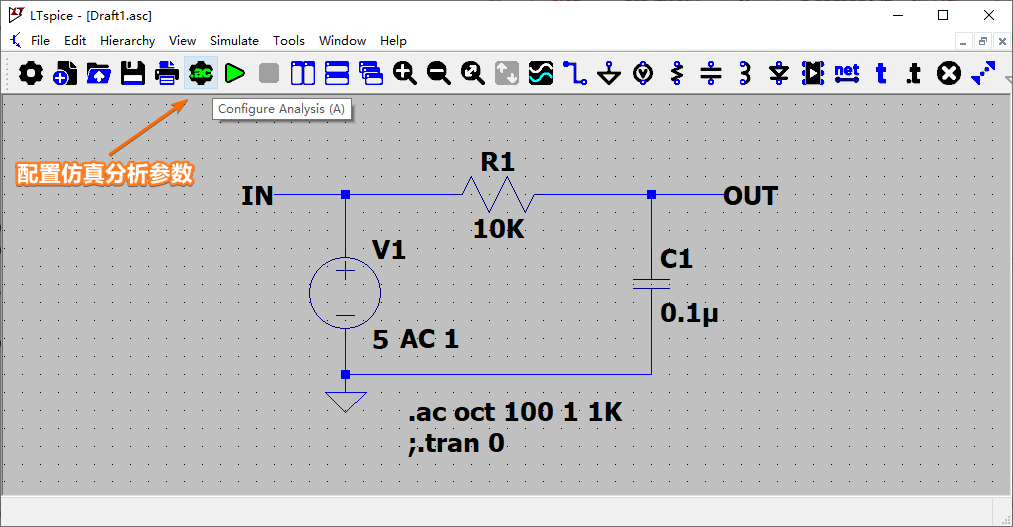This screenshot has height=527, width=1013.
Task: Select the C1 capacitor plates symbol
Action: click(x=651, y=284)
